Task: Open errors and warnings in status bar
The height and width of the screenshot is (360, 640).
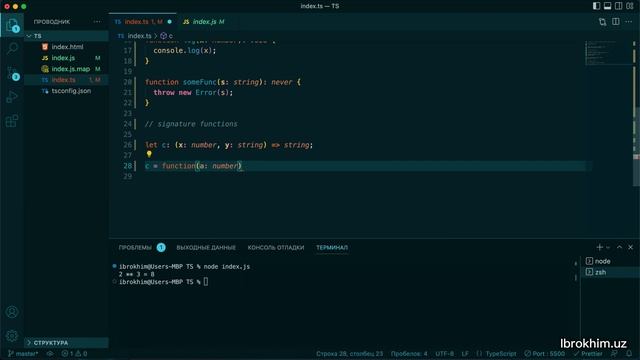Action: tap(74, 354)
